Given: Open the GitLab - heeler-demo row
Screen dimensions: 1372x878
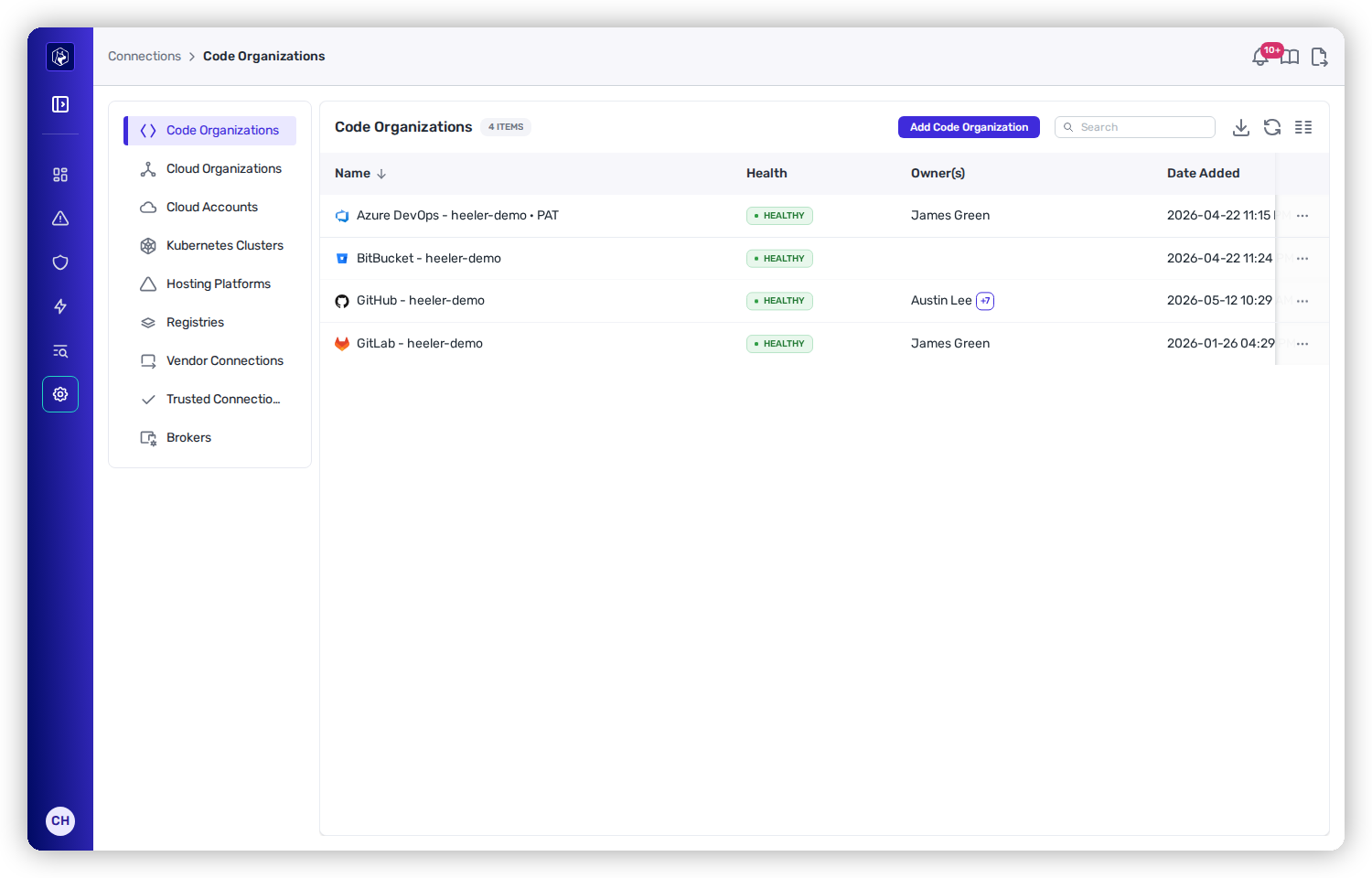Looking at the screenshot, I should coord(824,344).
